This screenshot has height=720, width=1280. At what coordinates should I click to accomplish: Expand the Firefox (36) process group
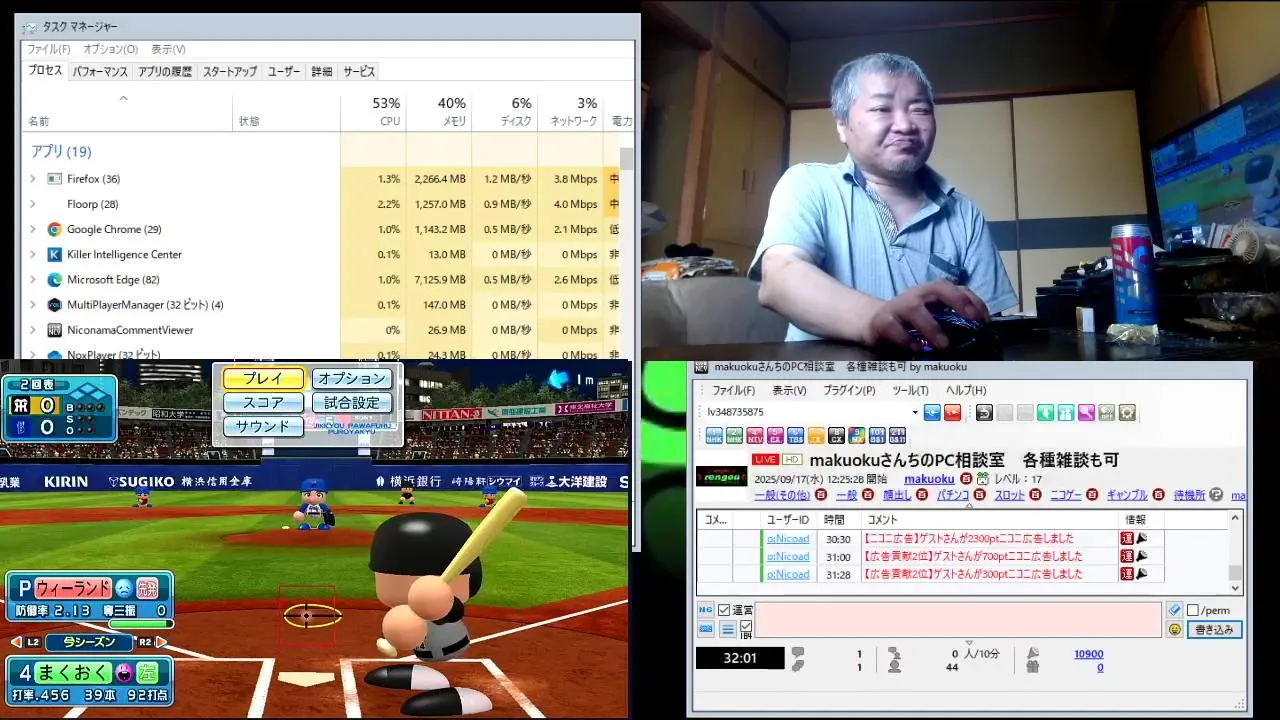click(32, 179)
